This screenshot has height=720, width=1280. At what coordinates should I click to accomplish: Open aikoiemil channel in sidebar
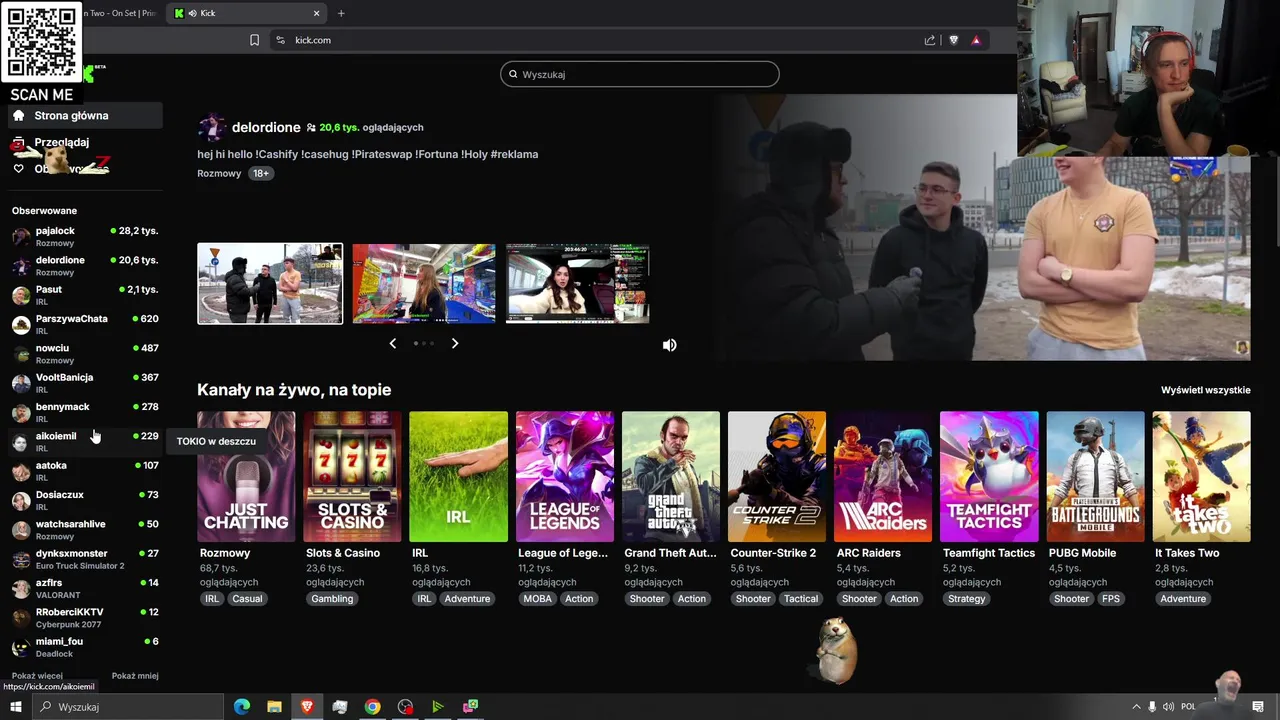point(85,441)
